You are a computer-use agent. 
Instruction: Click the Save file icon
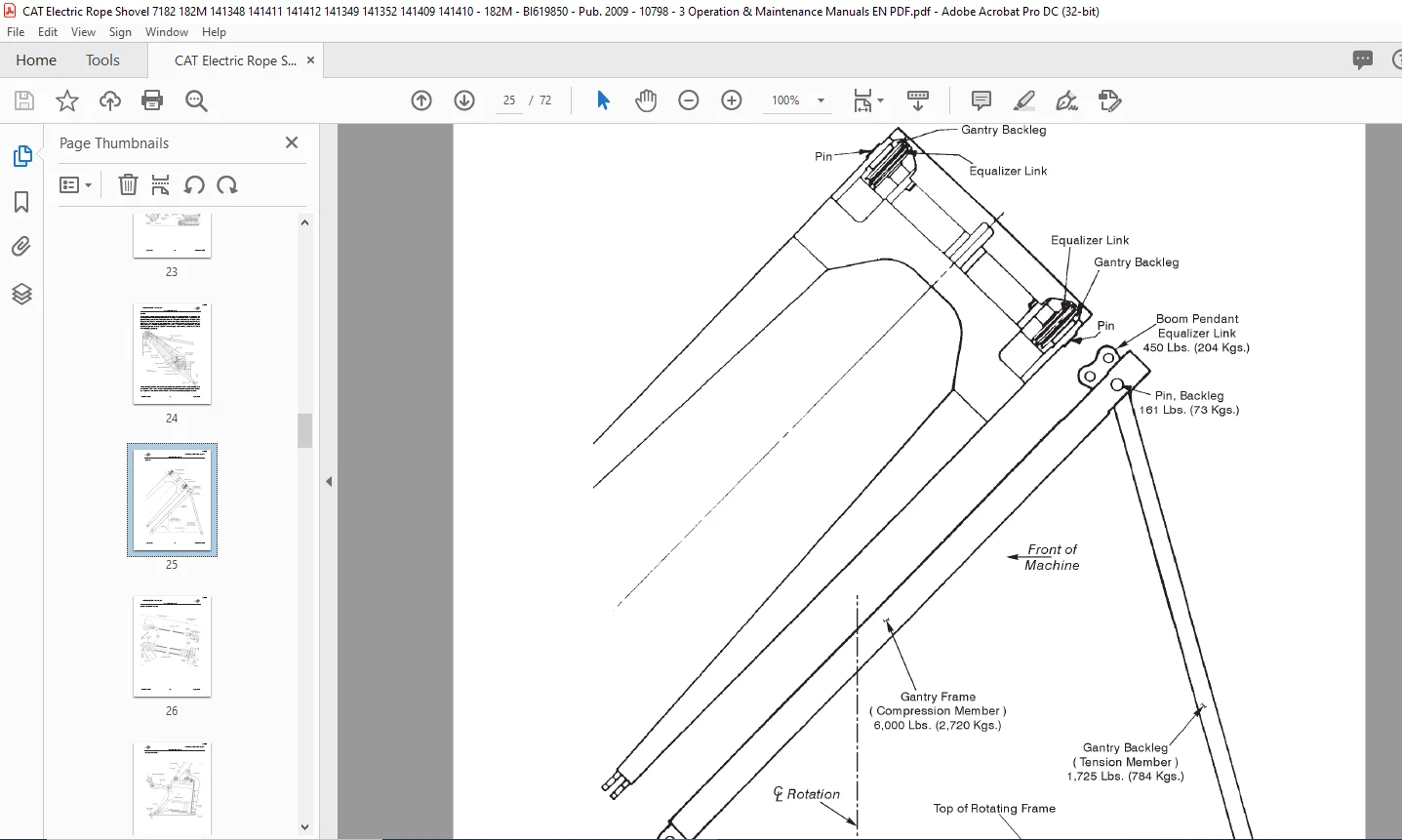pyautogui.click(x=24, y=100)
